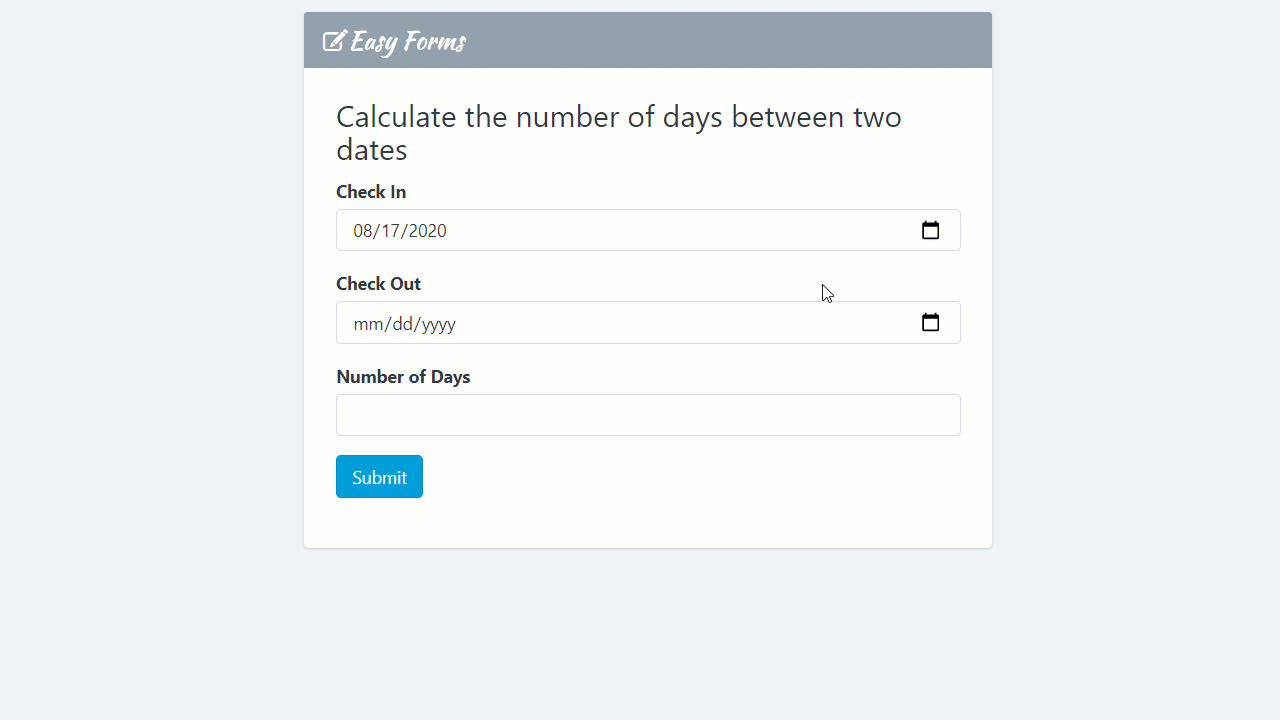Click the form heading about calculating days
This screenshot has height=720, width=1280.
pyautogui.click(x=618, y=132)
